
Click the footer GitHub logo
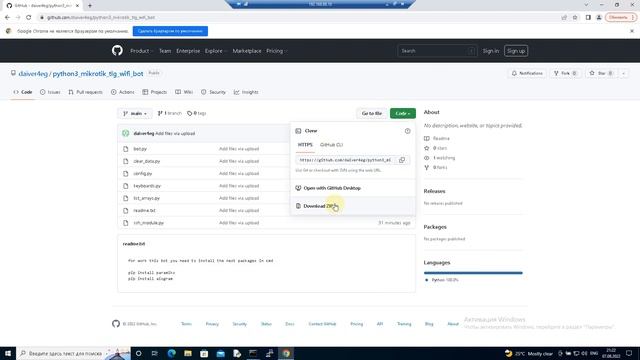tap(116, 324)
